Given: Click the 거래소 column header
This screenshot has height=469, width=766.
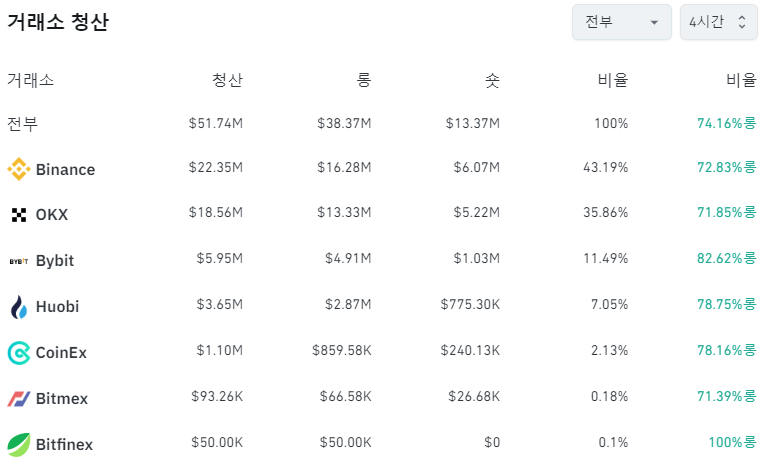Looking at the screenshot, I should [30, 80].
